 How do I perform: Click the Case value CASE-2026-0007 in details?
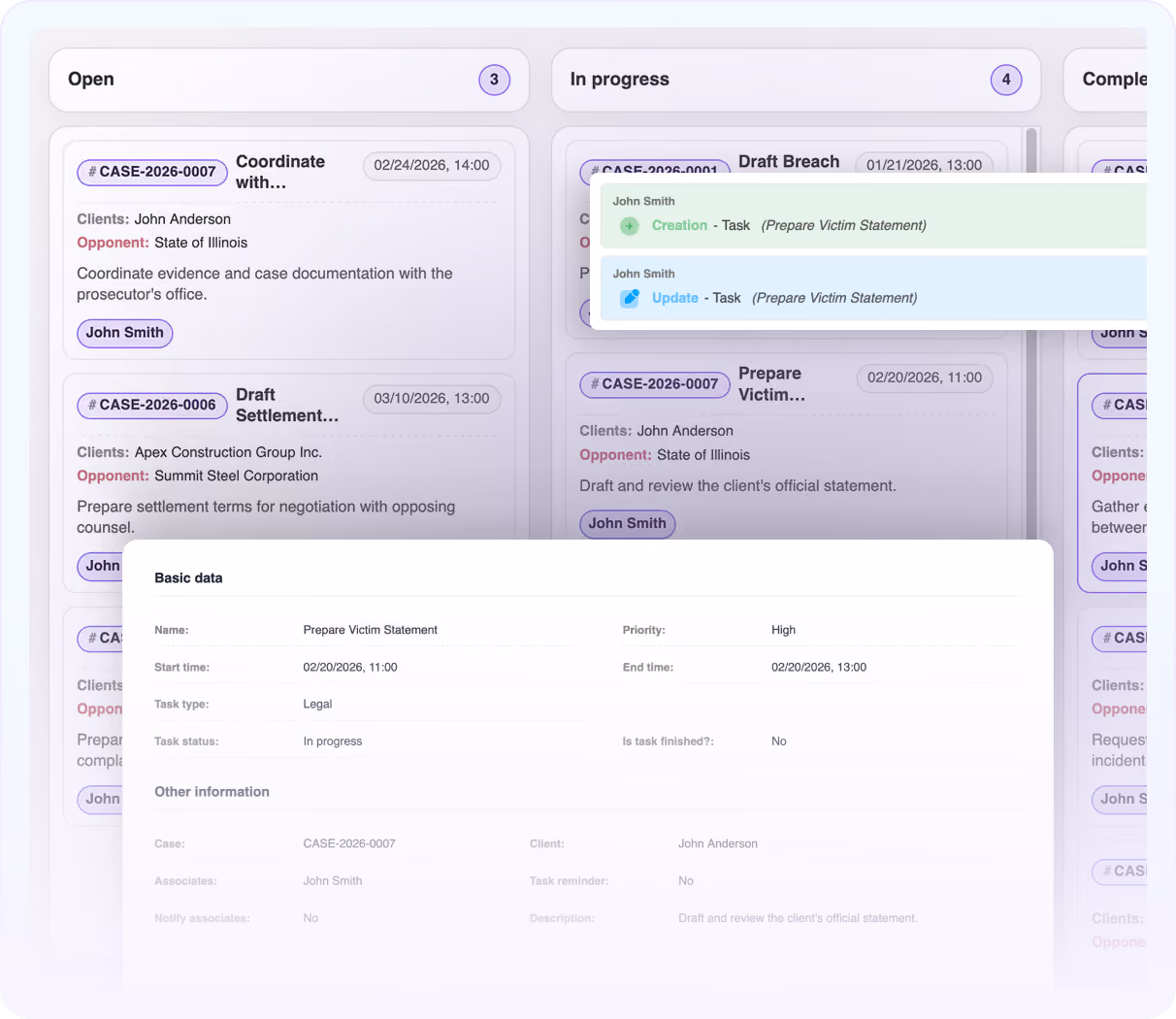pyautogui.click(x=349, y=844)
